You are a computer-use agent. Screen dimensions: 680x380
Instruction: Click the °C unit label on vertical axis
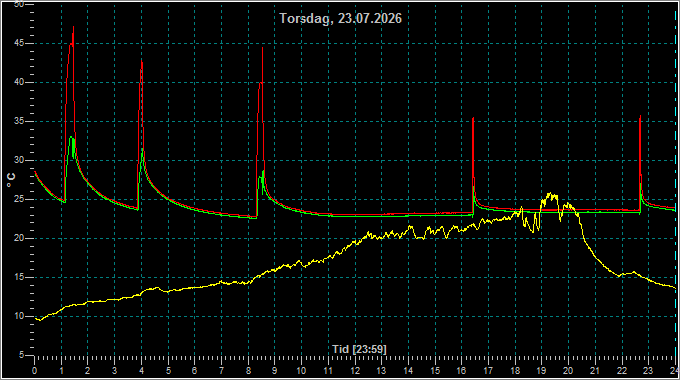pyautogui.click(x=11, y=180)
